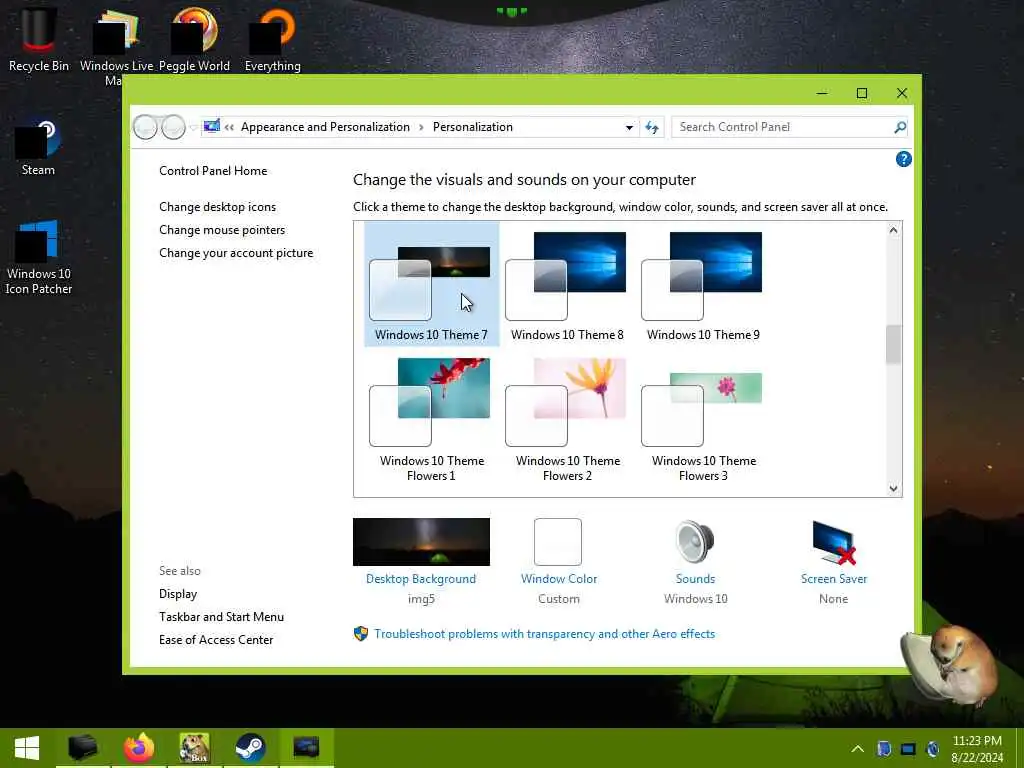Apply Windows 10 Theme Flowers 3
The height and width of the screenshot is (768, 1024).
tap(703, 419)
